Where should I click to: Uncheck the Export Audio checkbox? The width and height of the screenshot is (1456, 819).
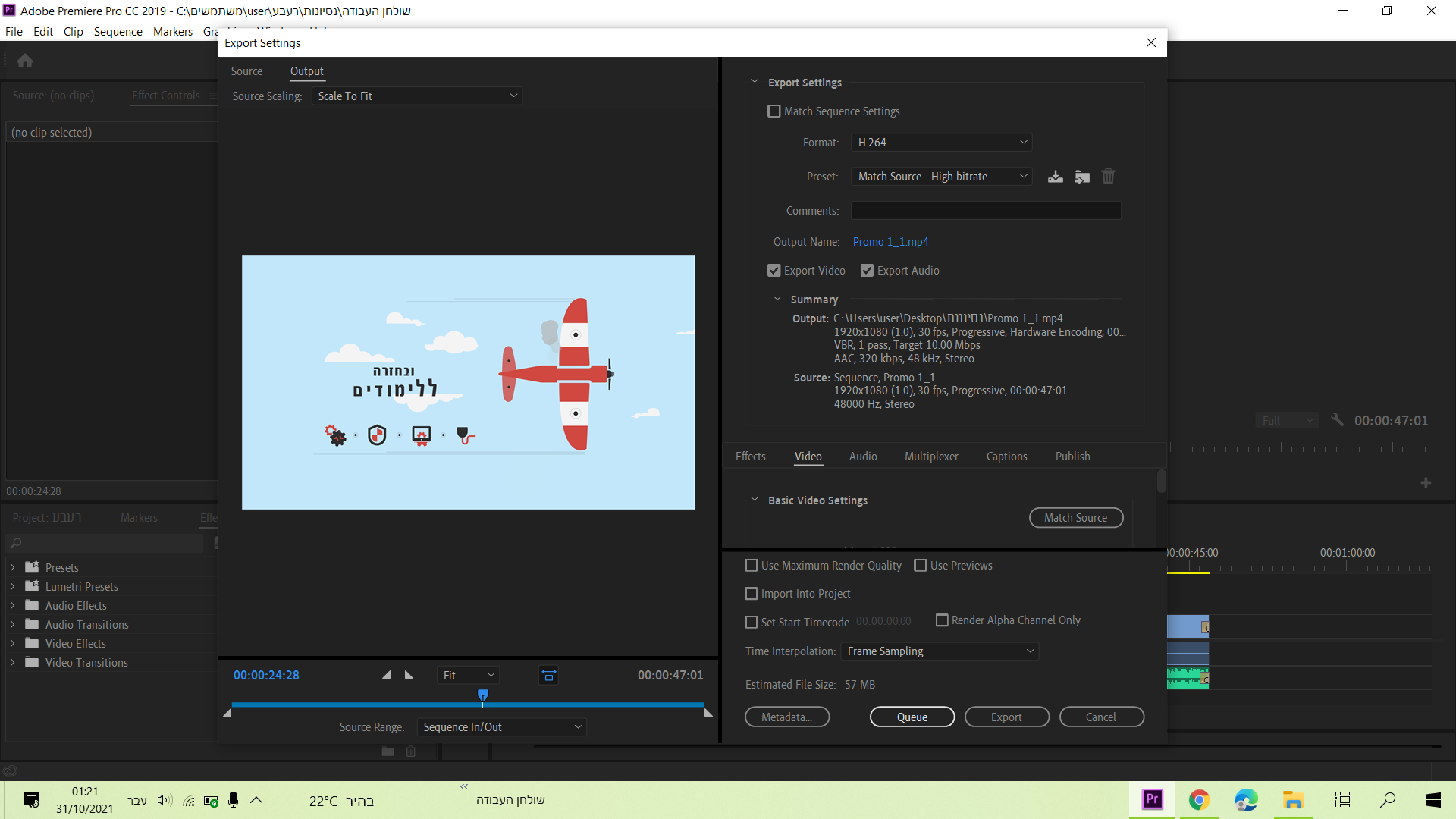click(x=868, y=271)
